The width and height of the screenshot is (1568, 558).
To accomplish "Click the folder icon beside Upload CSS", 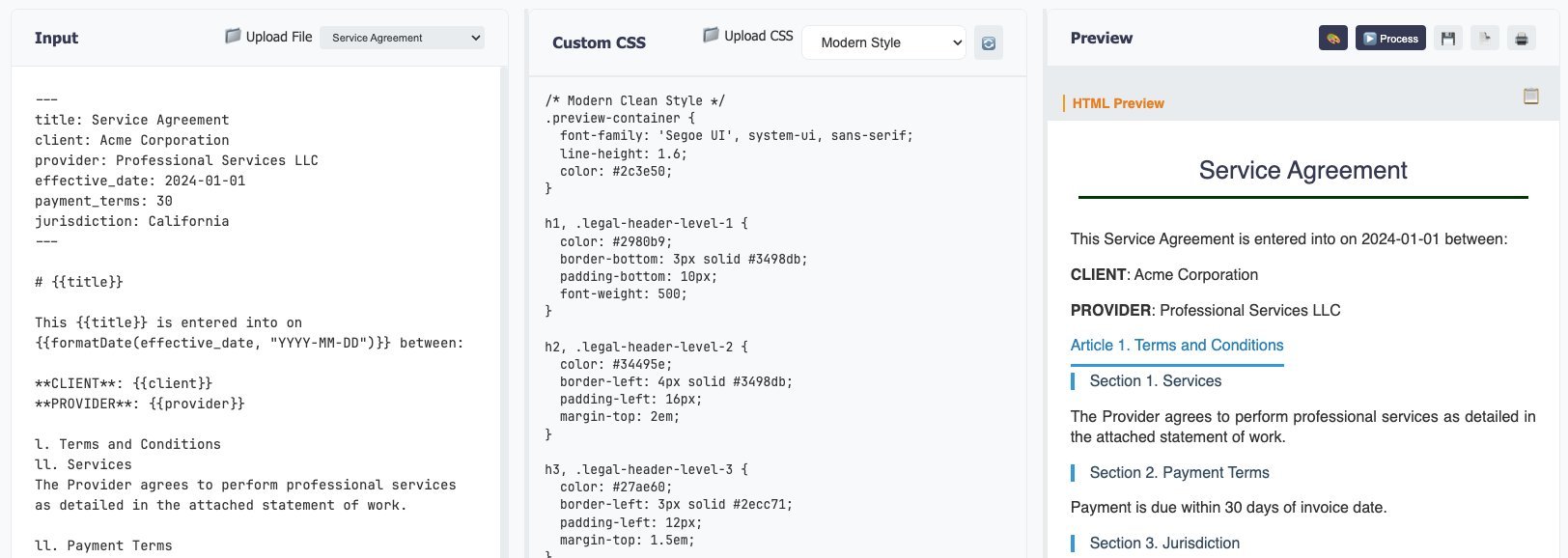I will coord(712,35).
